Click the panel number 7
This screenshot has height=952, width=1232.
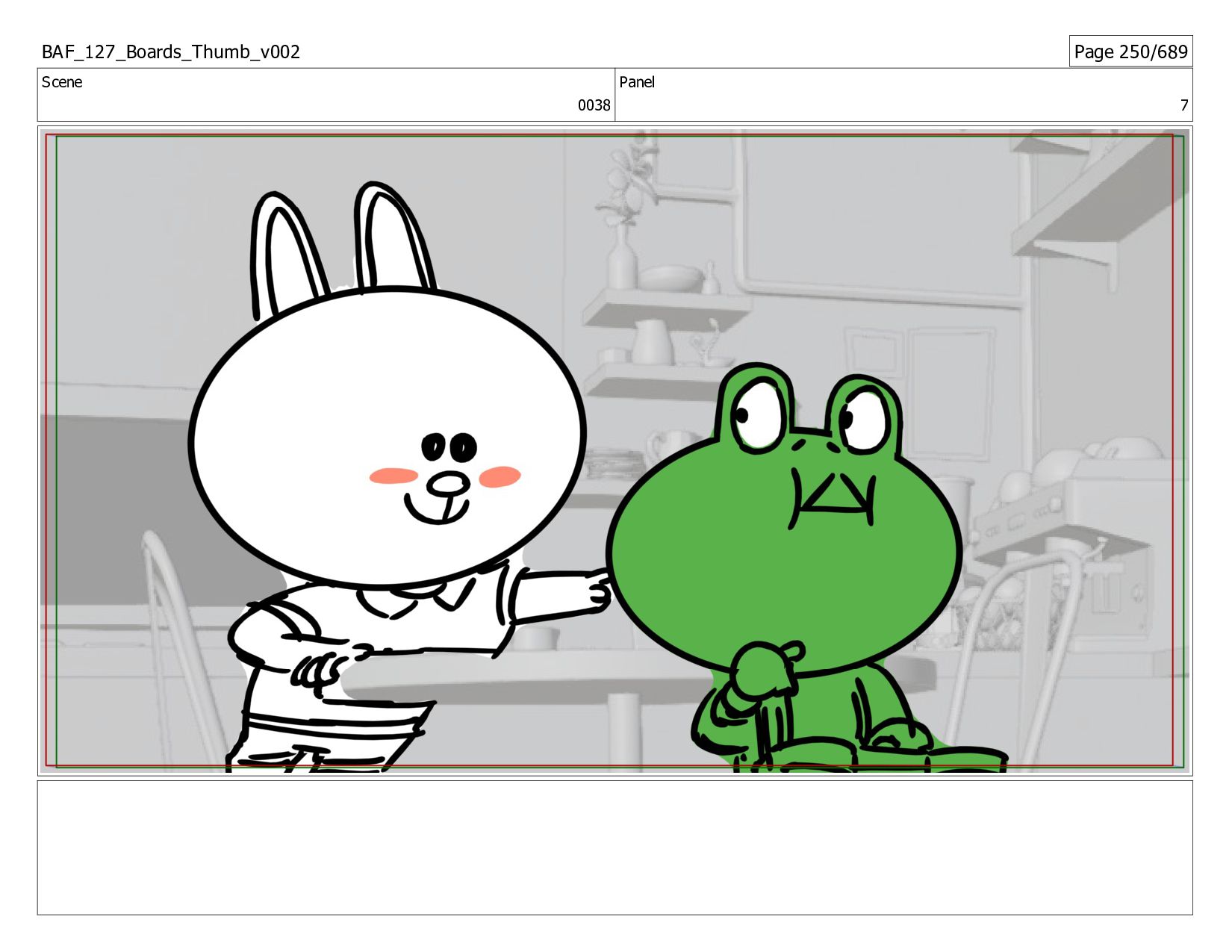(1183, 105)
